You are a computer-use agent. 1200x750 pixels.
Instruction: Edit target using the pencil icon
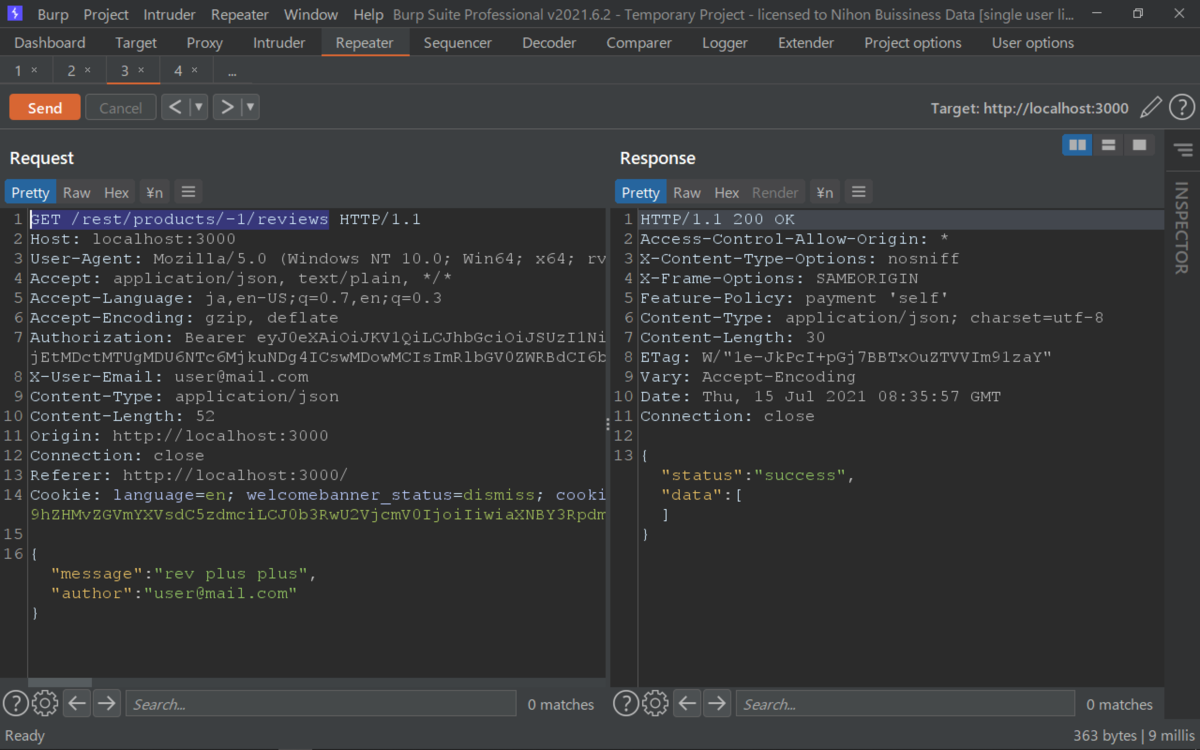pyautogui.click(x=1151, y=107)
